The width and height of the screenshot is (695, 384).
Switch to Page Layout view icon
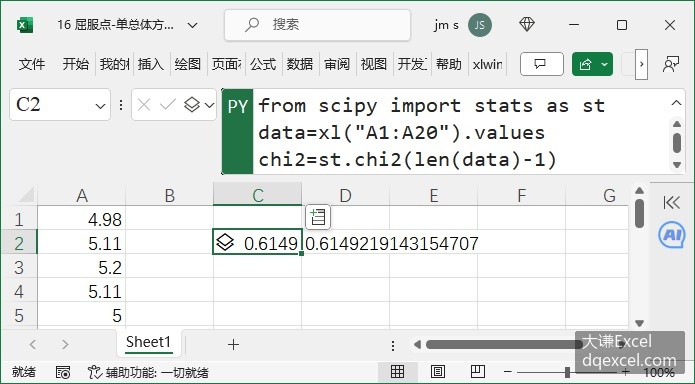[437, 372]
